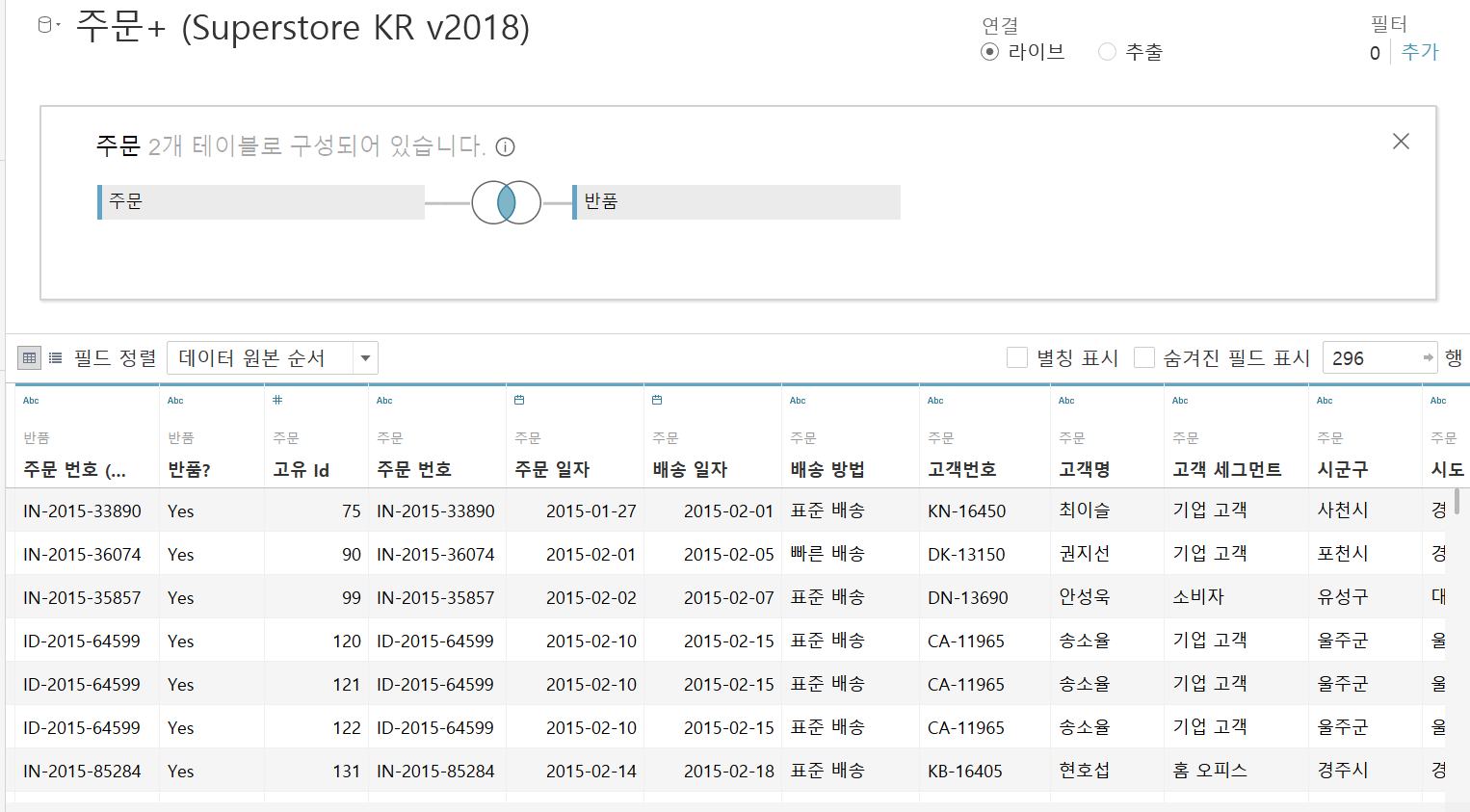
Task: Select the 반품 table pill
Action: point(736,202)
